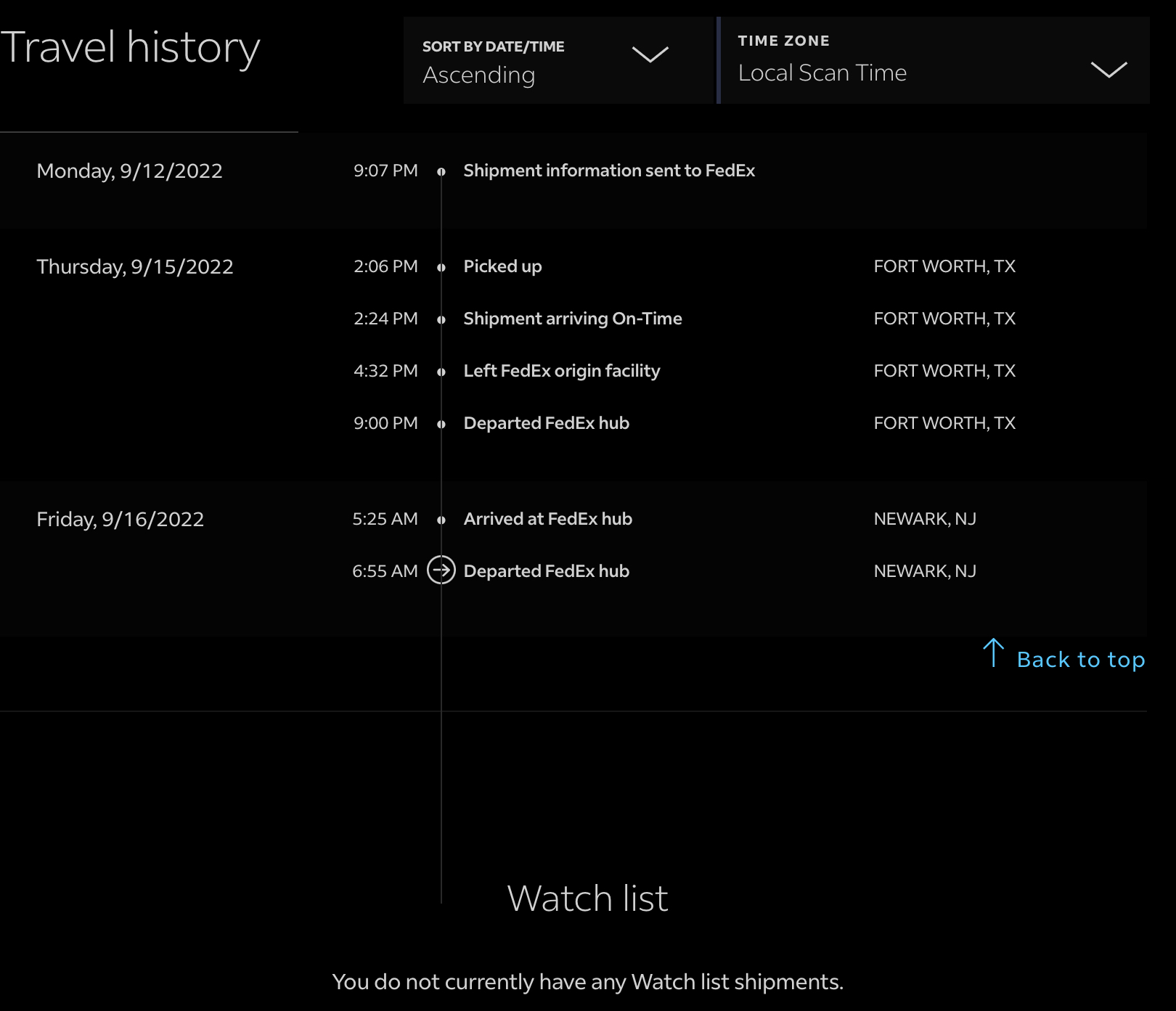Click the timeline dot for Shipment arriving On-Time
1176x1011 pixels.
(x=441, y=319)
